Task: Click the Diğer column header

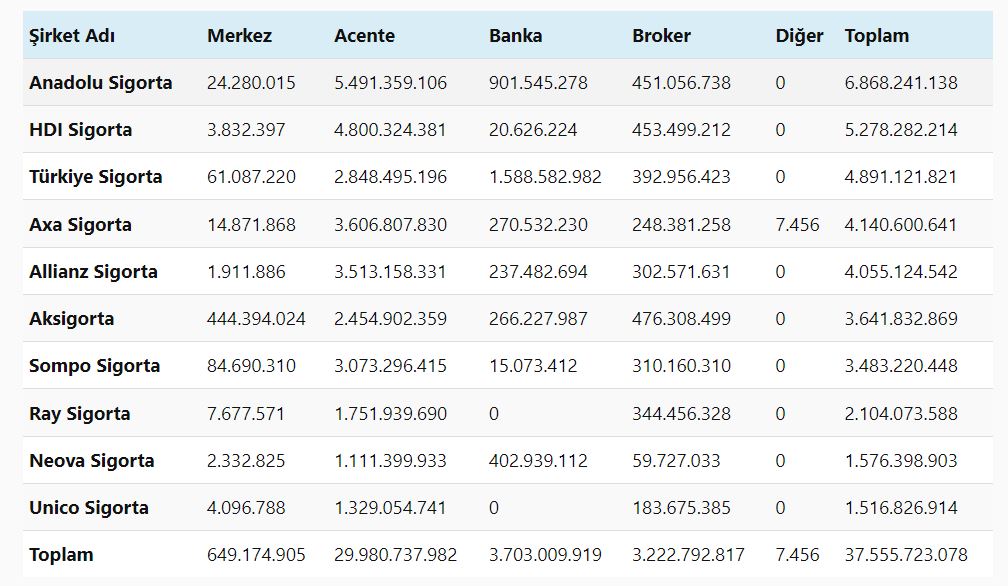Action: 799,36
